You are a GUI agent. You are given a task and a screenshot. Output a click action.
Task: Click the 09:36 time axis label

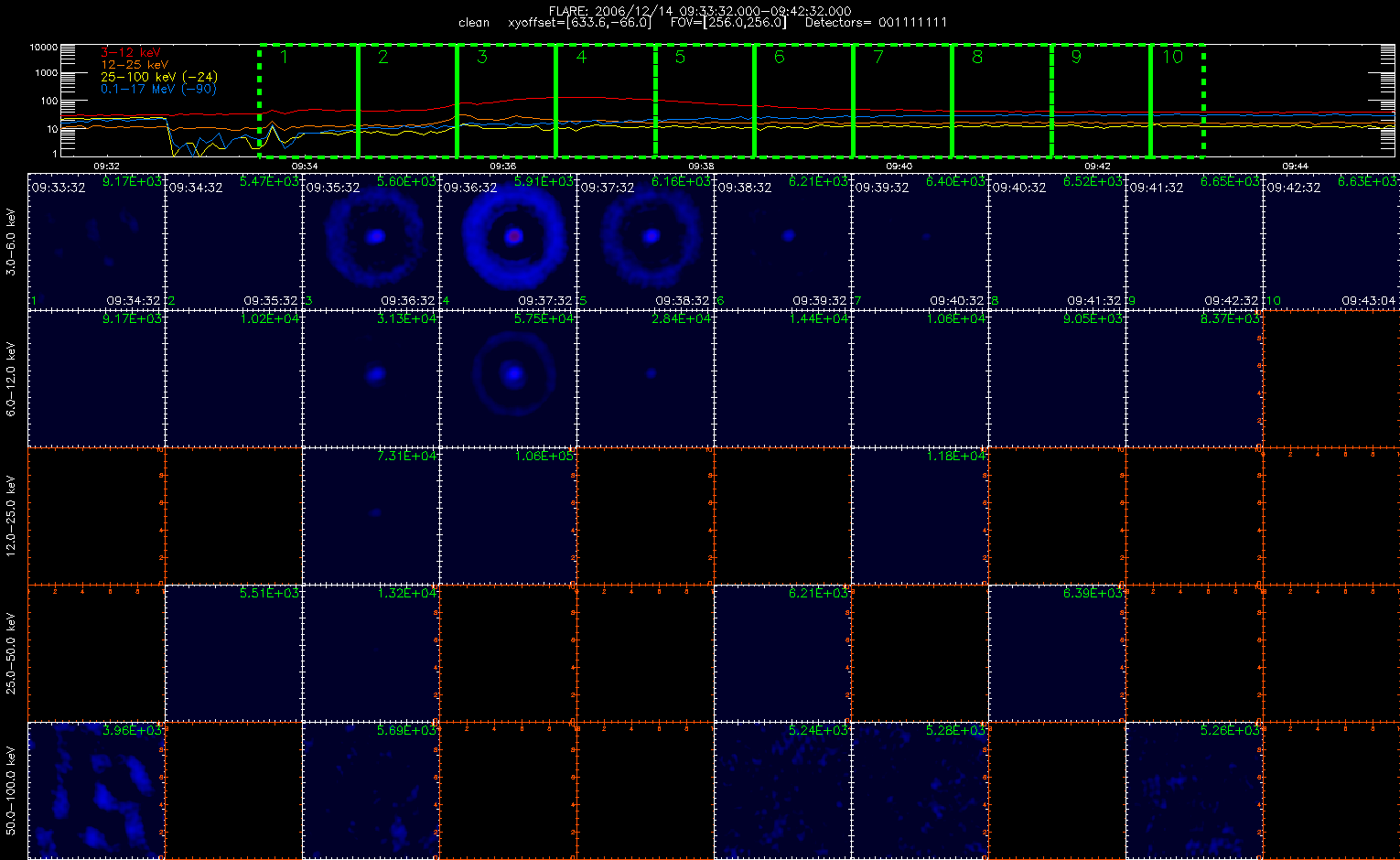coord(502,166)
